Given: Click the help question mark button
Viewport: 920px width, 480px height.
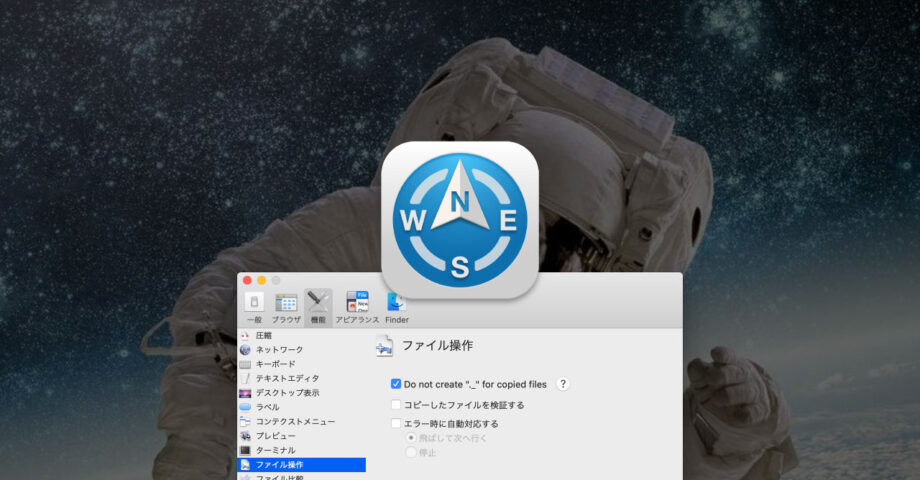Looking at the screenshot, I should (x=563, y=384).
